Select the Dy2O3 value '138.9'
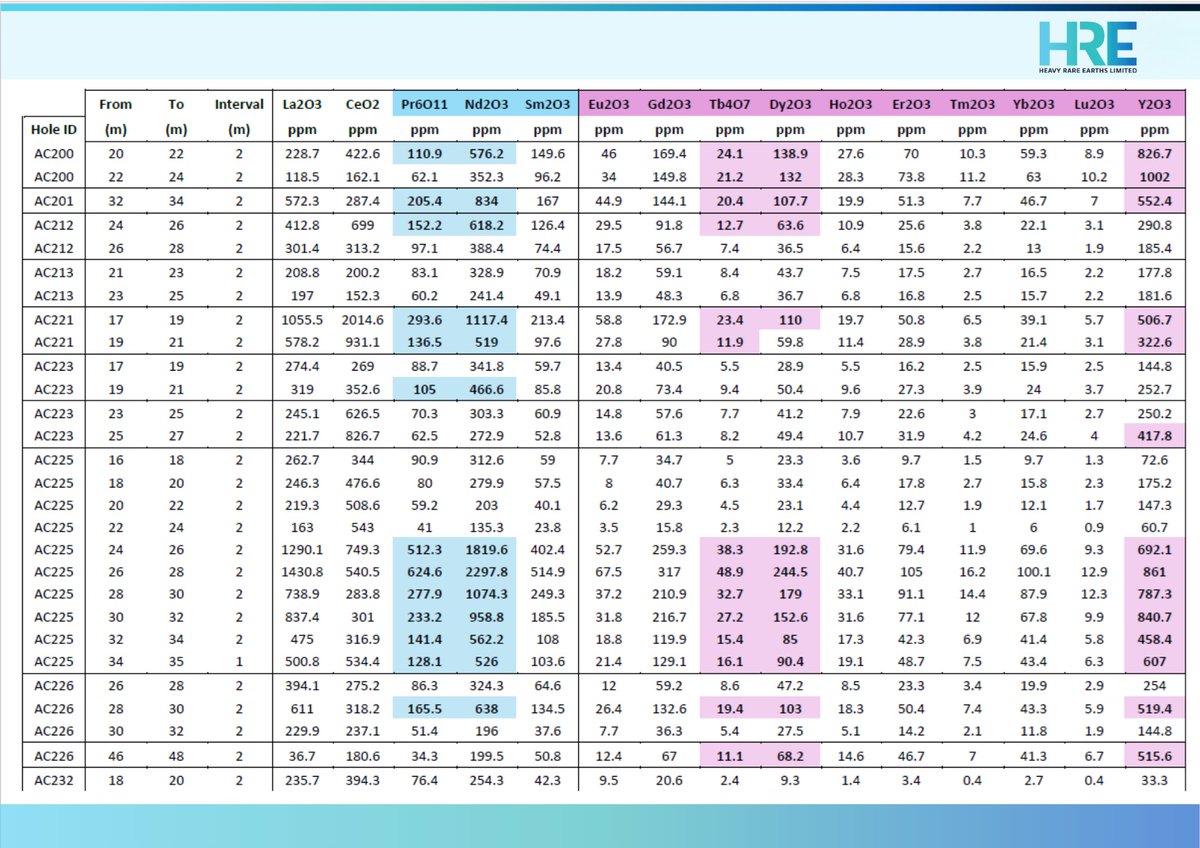The height and width of the screenshot is (848, 1200). (790, 155)
